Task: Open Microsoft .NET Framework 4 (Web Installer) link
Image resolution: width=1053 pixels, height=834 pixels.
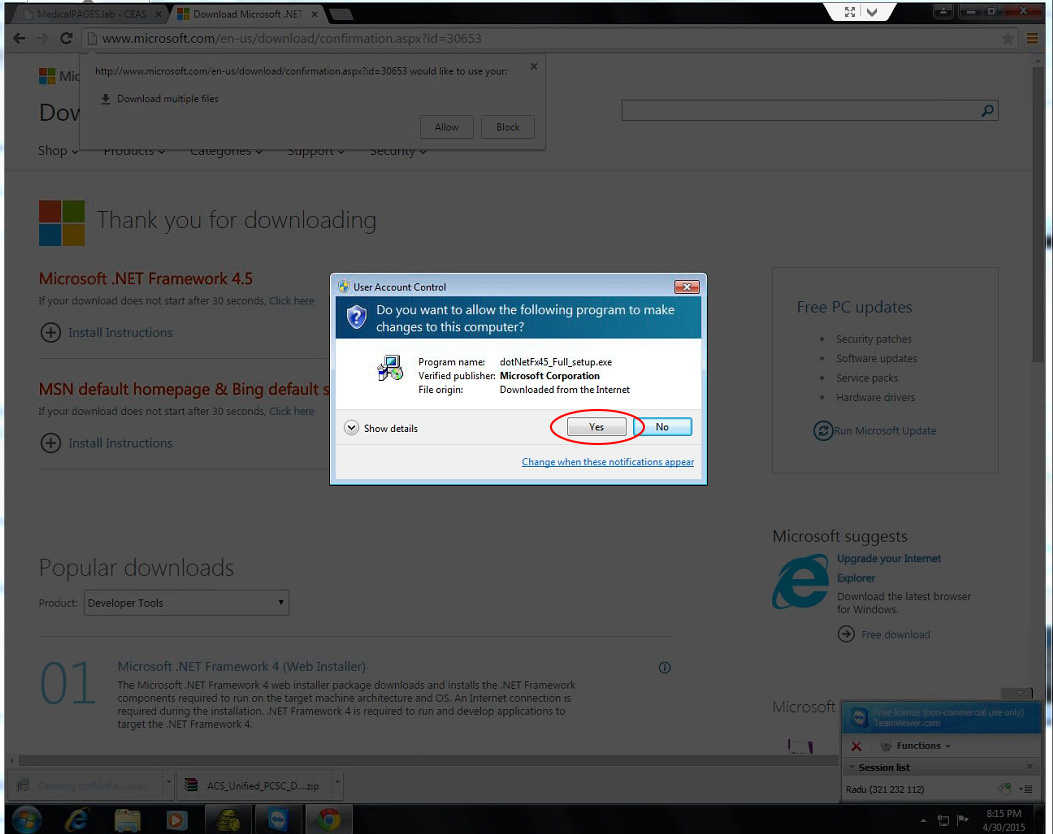Action: pyautogui.click(x=242, y=666)
